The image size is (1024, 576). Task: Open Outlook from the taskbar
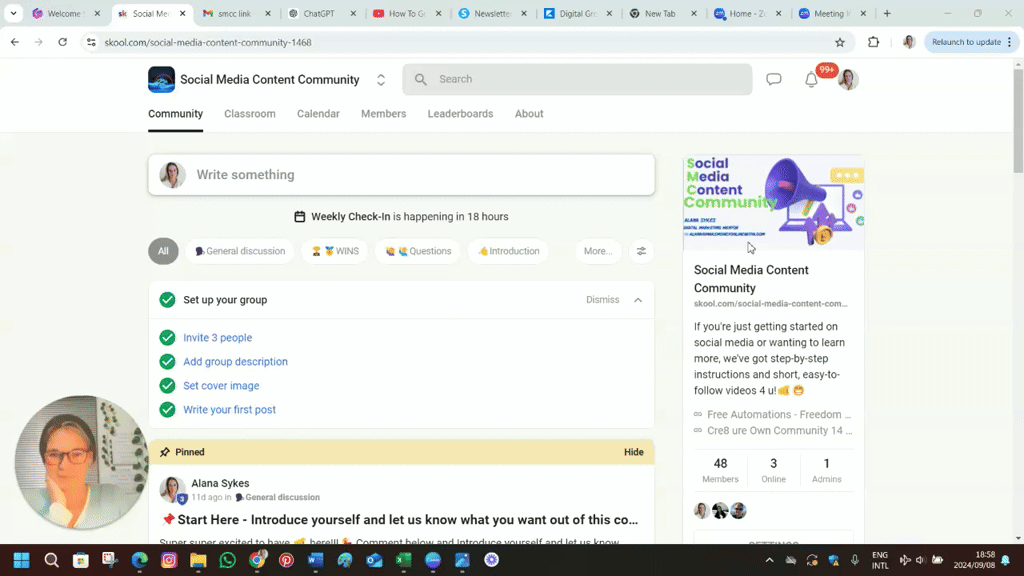pyautogui.click(x=374, y=560)
